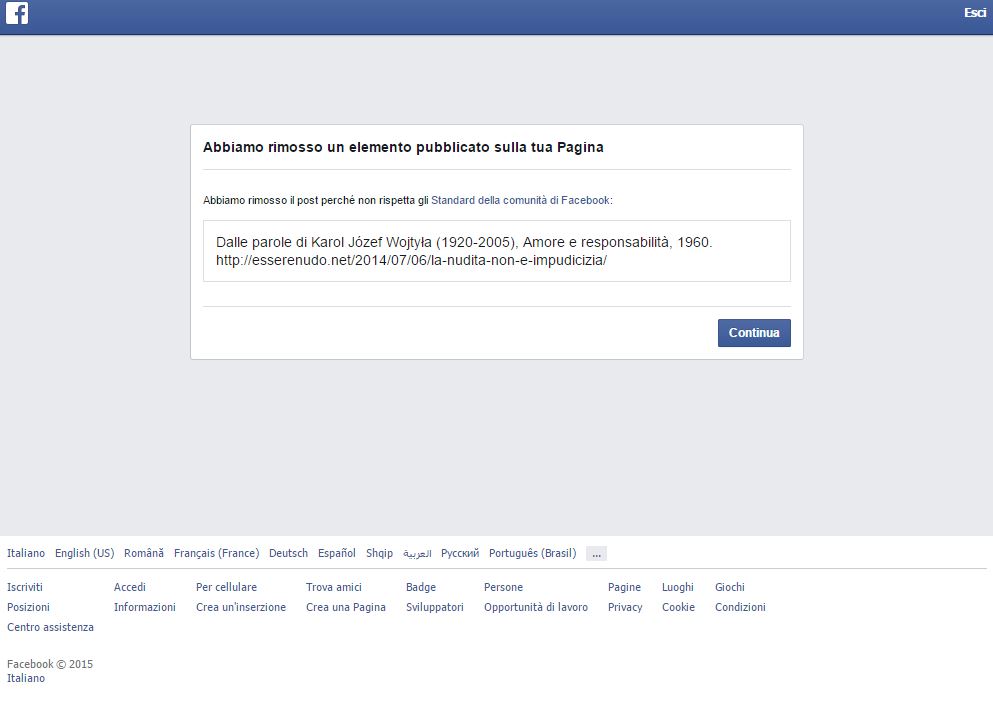Open the Pagine footer link

tap(624, 588)
